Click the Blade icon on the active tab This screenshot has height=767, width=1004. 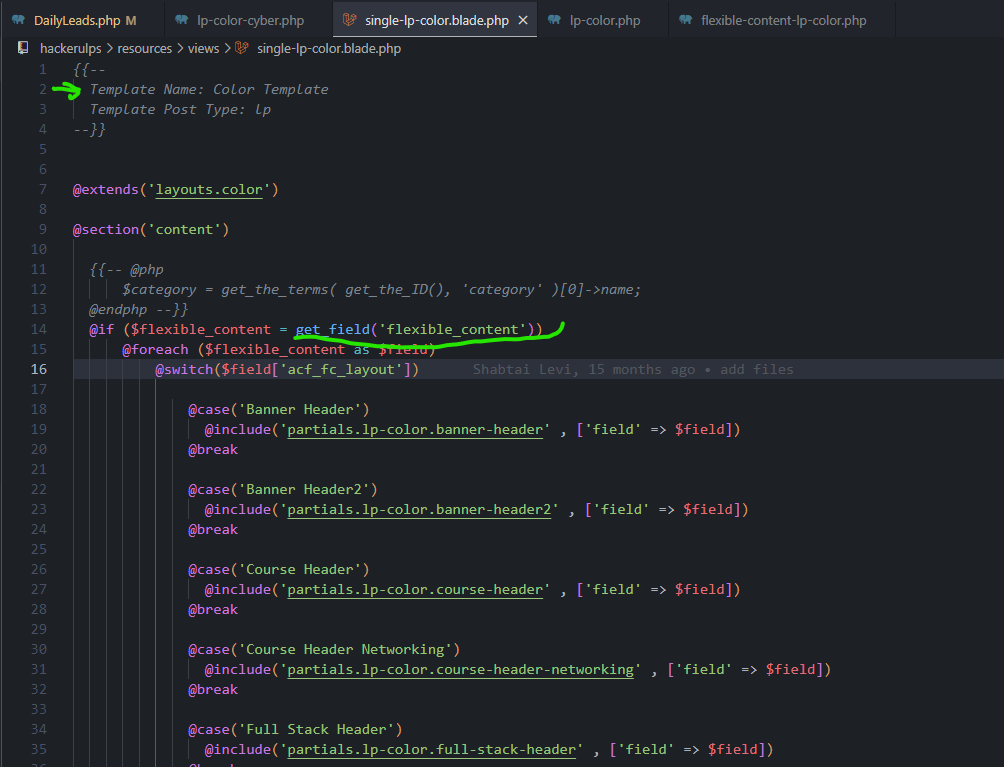tap(348, 20)
